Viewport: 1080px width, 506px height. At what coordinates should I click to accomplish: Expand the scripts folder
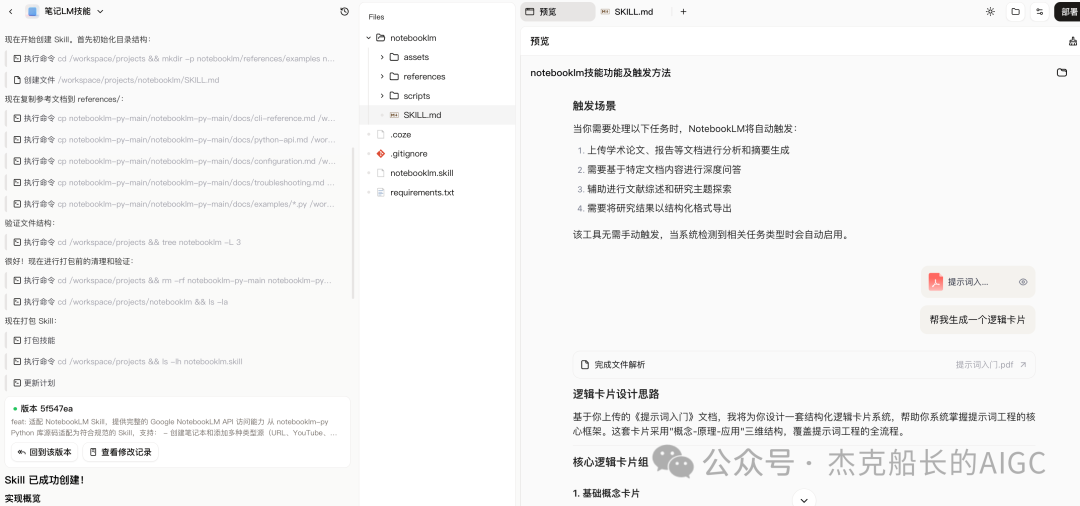pos(382,96)
